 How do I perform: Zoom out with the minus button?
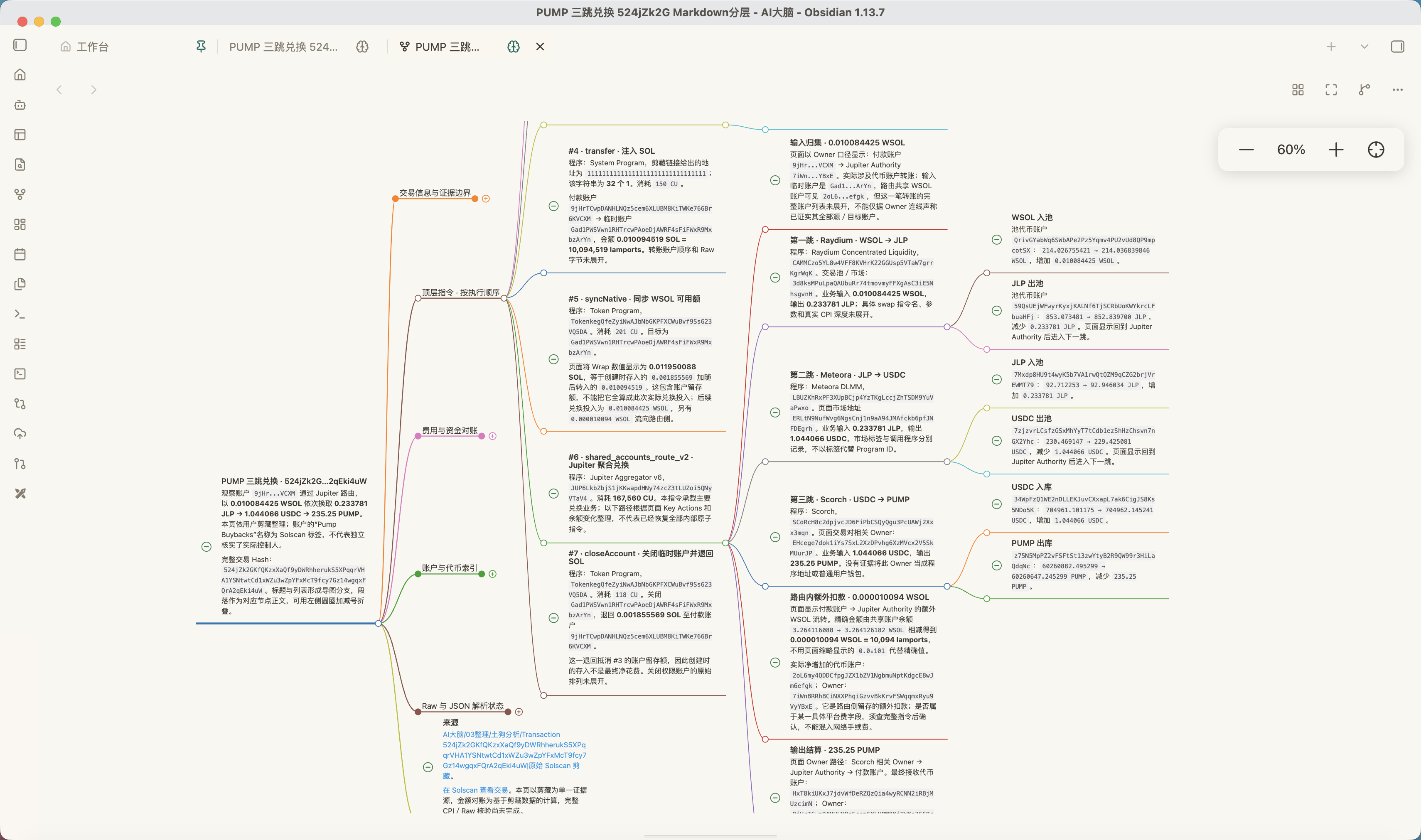pos(1246,150)
